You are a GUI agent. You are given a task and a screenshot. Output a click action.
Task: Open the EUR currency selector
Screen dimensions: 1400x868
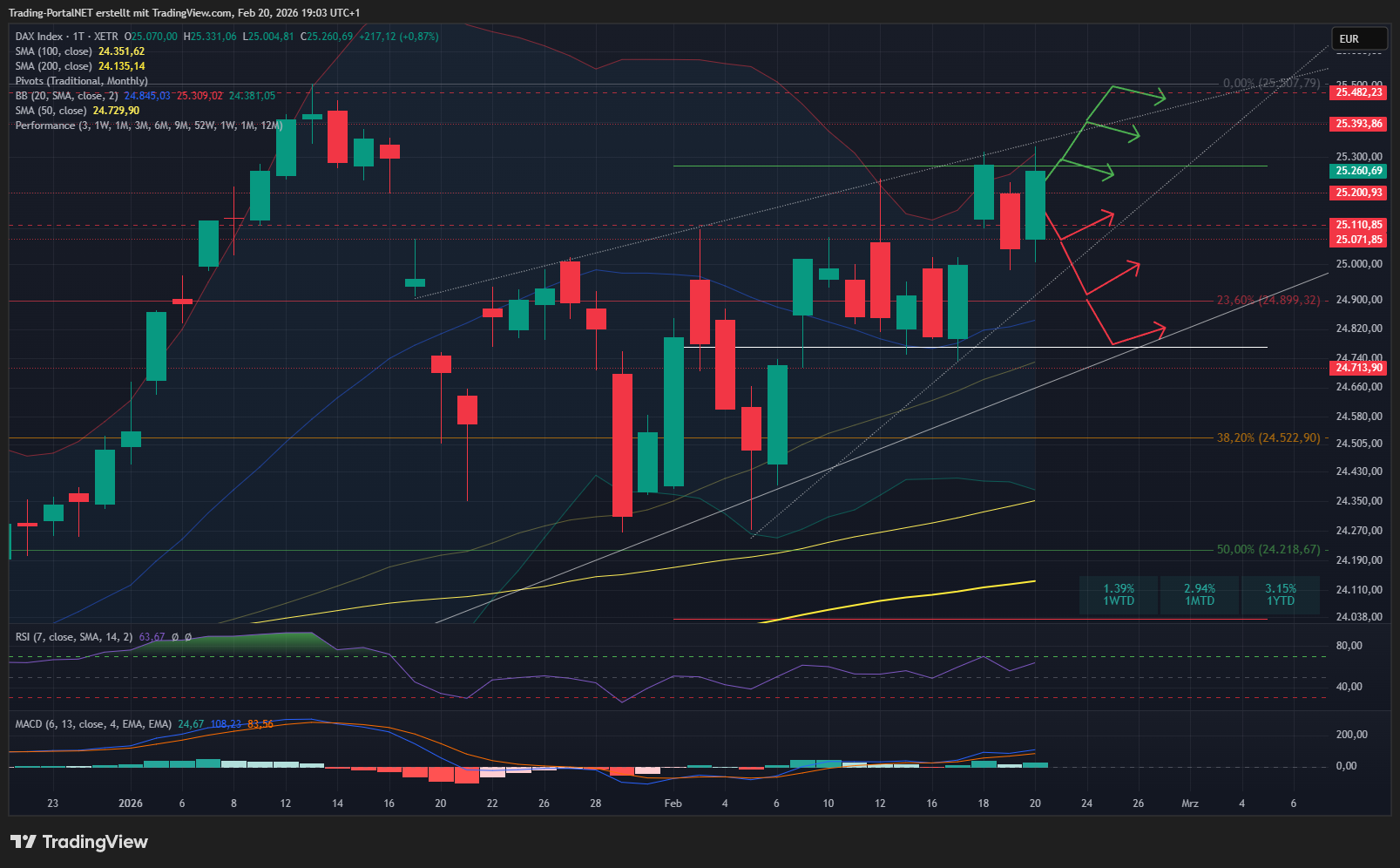pos(1357,39)
